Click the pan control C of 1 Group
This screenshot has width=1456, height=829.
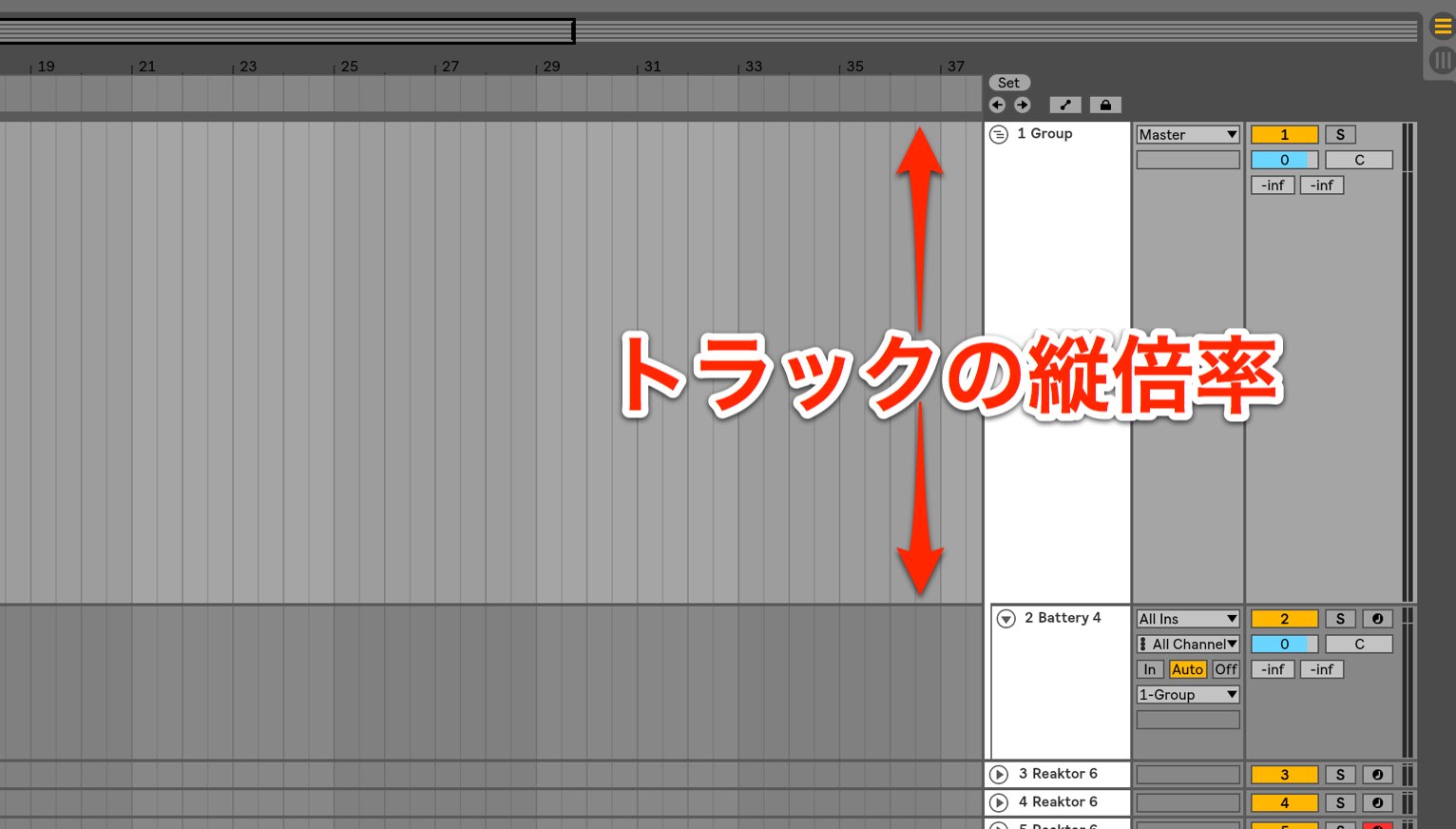pyautogui.click(x=1359, y=160)
